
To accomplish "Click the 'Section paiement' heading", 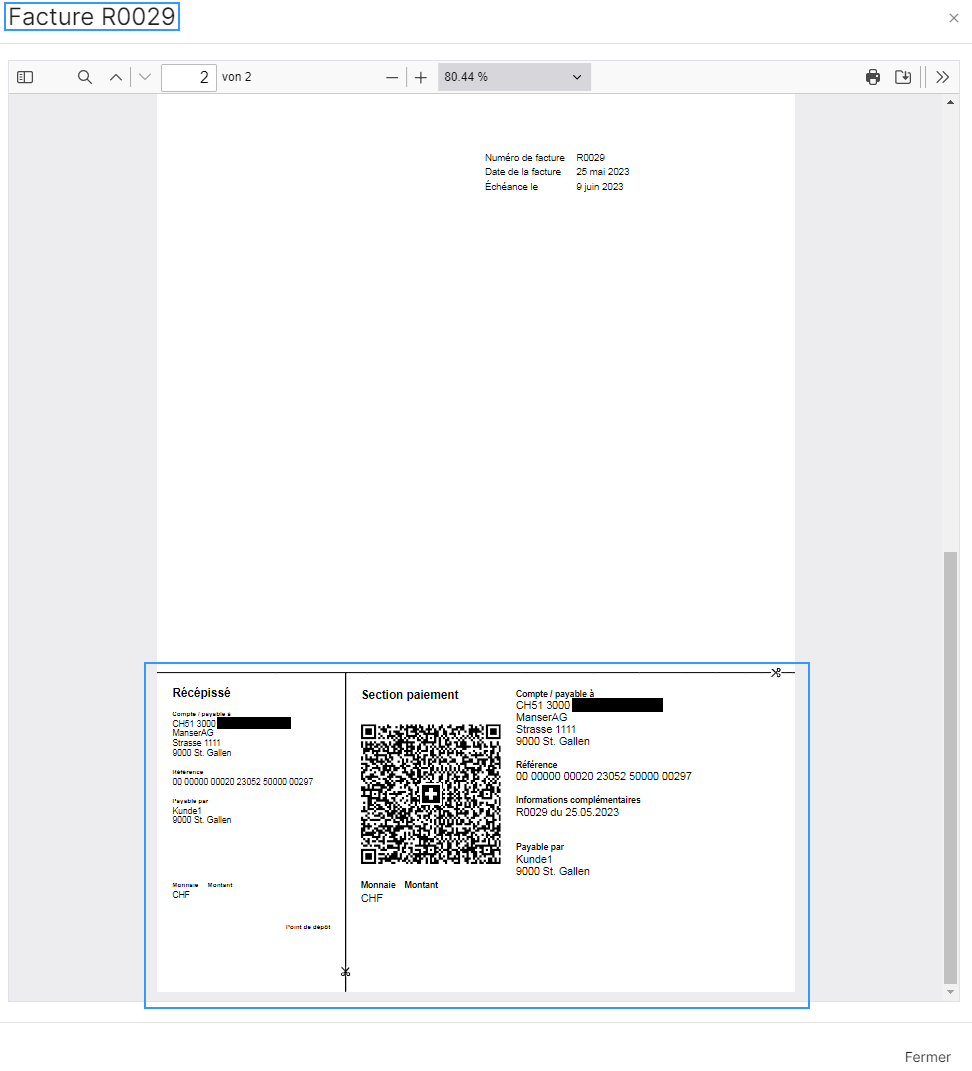I will 410,695.
